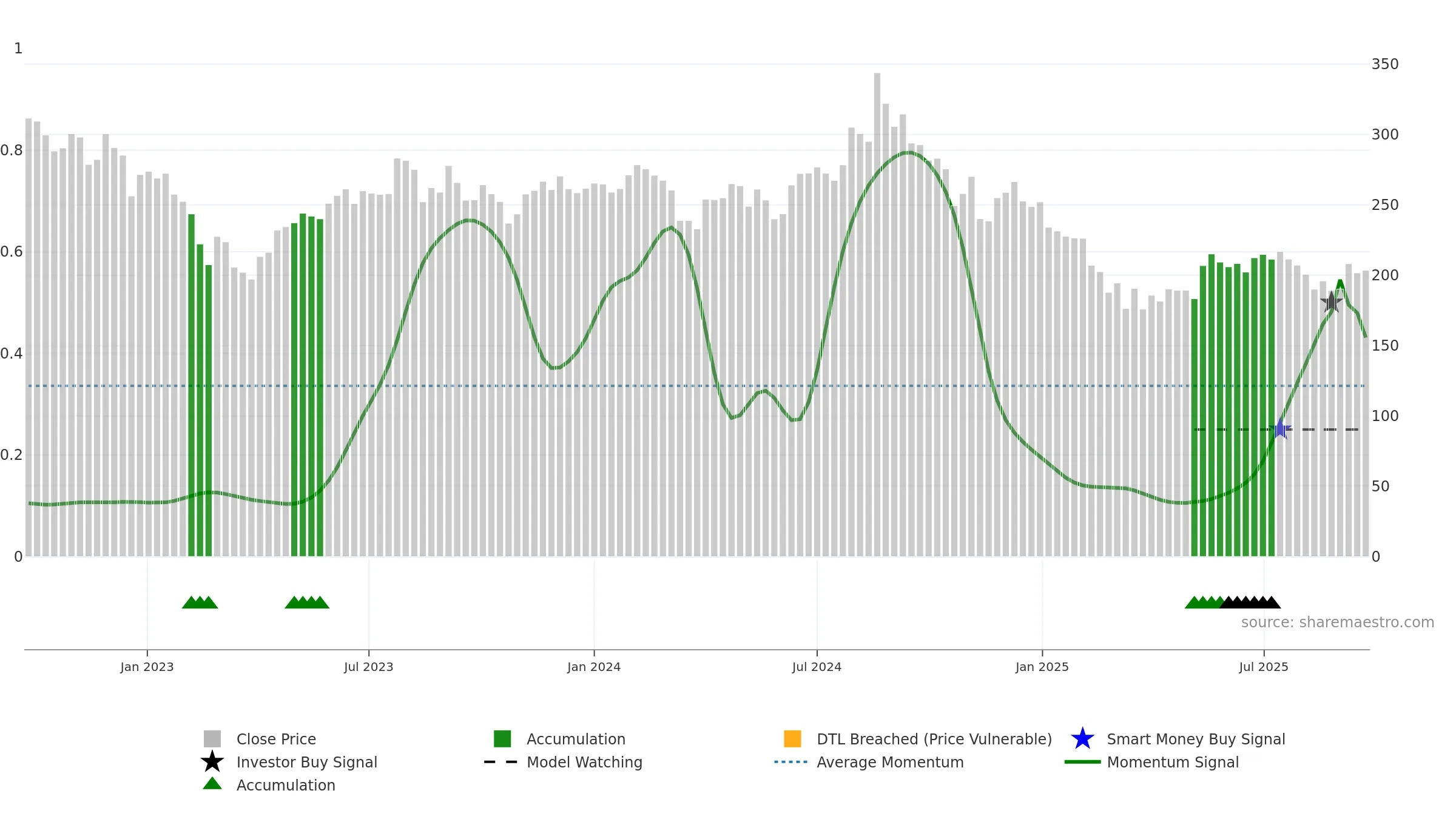Image resolution: width=1456 pixels, height=819 pixels.
Task: Select the Jul 2025 axis tick label
Action: pos(1264,667)
